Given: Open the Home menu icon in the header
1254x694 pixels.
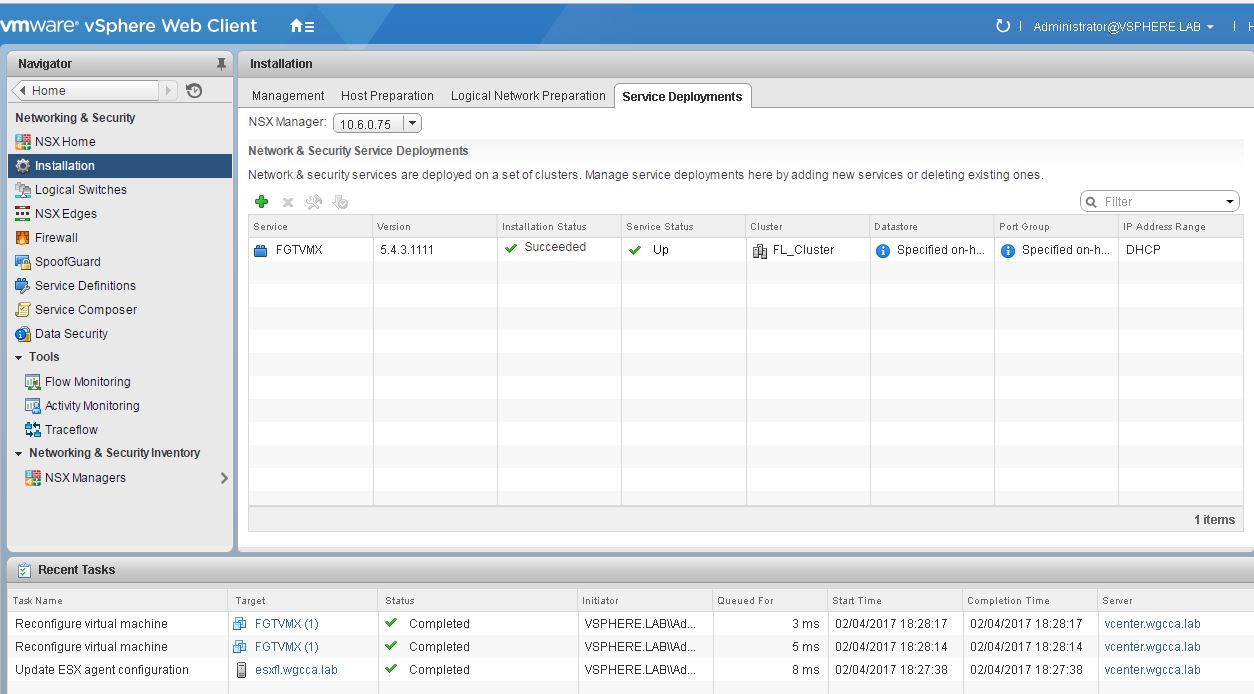Looking at the screenshot, I should pos(301,26).
